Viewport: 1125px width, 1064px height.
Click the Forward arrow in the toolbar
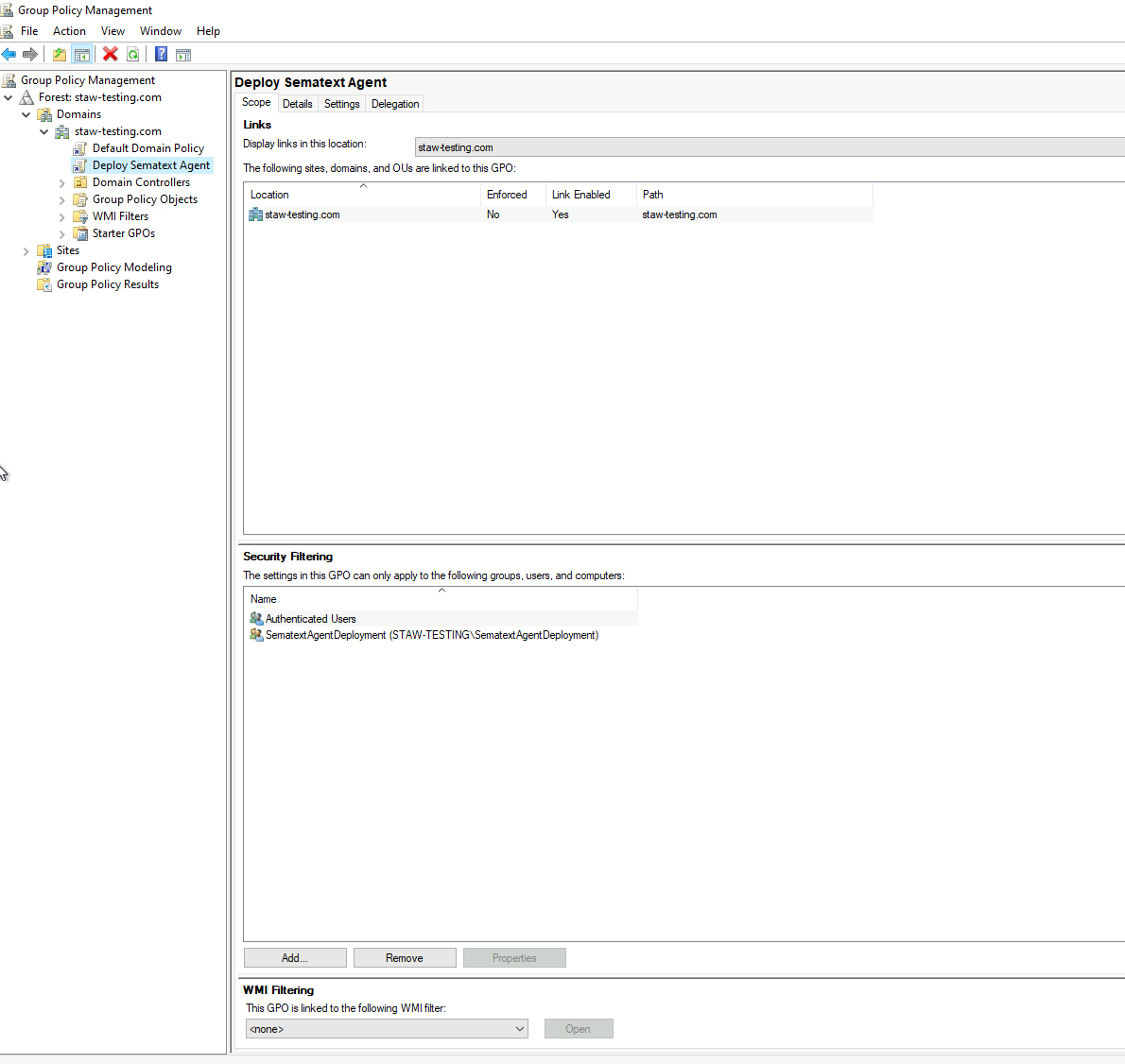point(30,55)
